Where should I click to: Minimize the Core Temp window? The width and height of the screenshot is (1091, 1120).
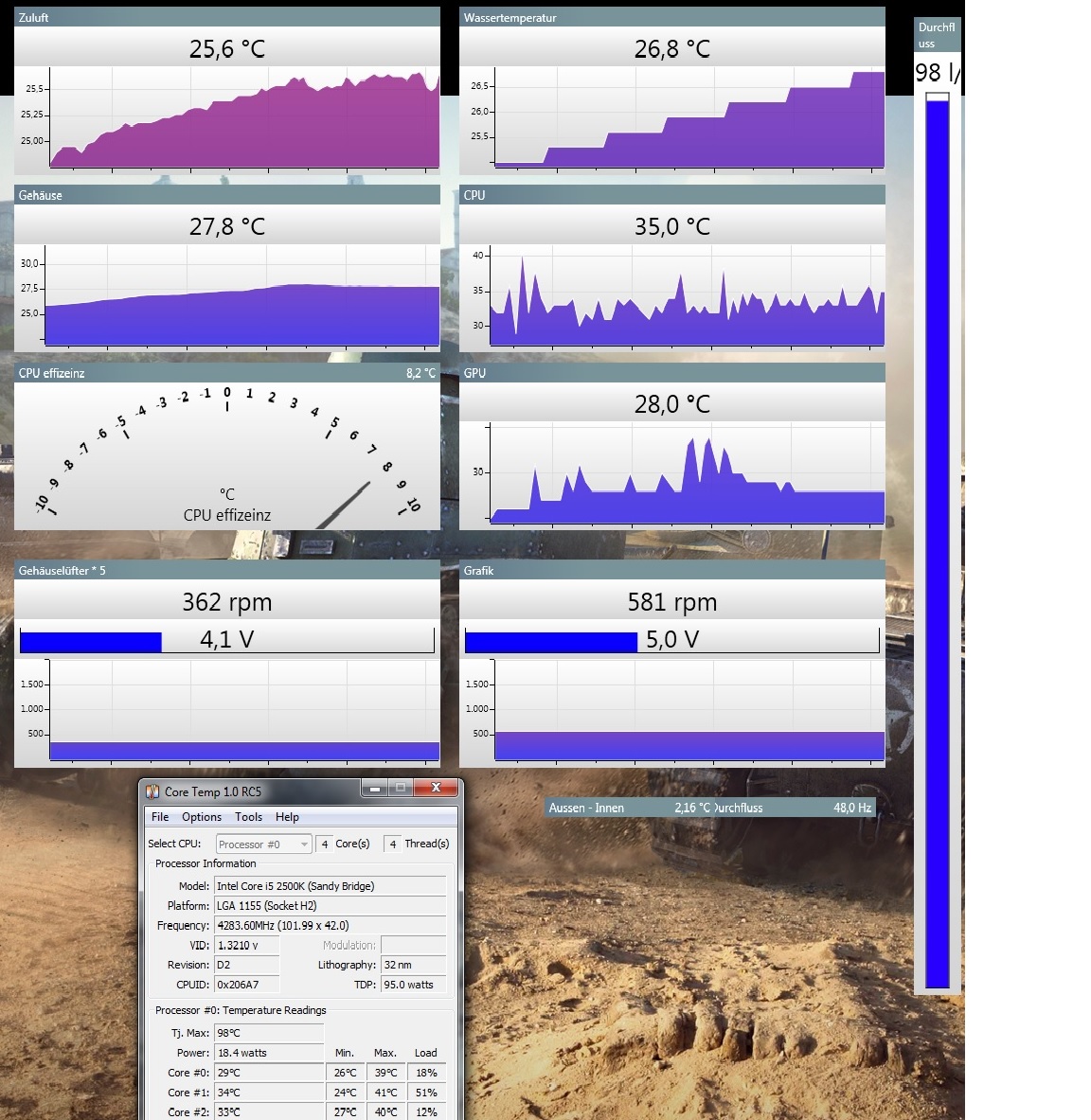click(x=375, y=789)
